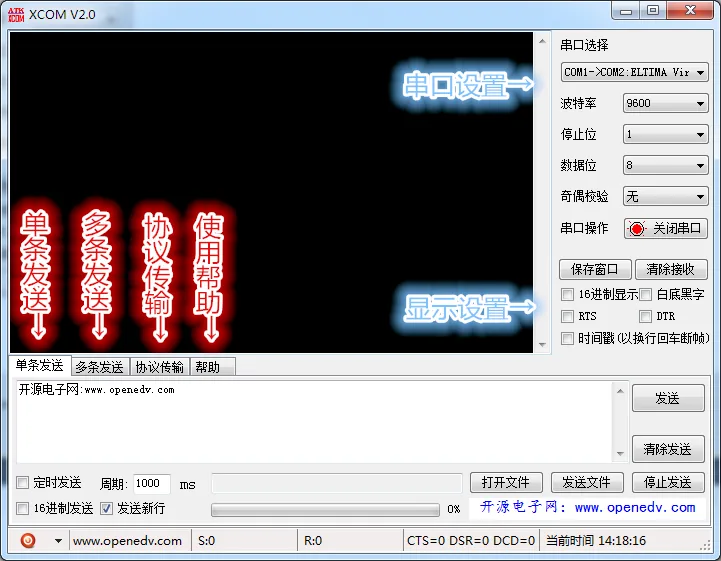721x561 pixels.
Task: Click the 清除接收 button
Action: 671,269
